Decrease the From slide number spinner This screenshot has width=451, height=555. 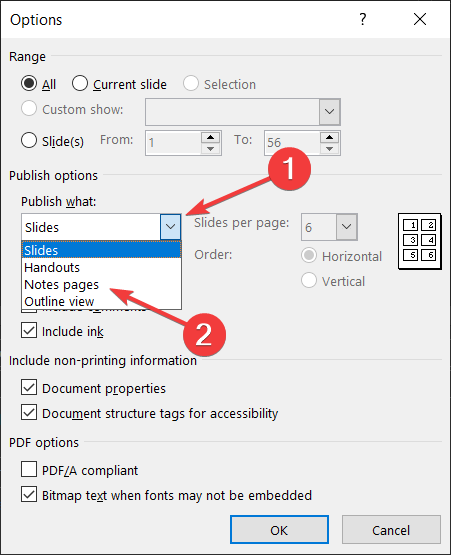[211, 149]
